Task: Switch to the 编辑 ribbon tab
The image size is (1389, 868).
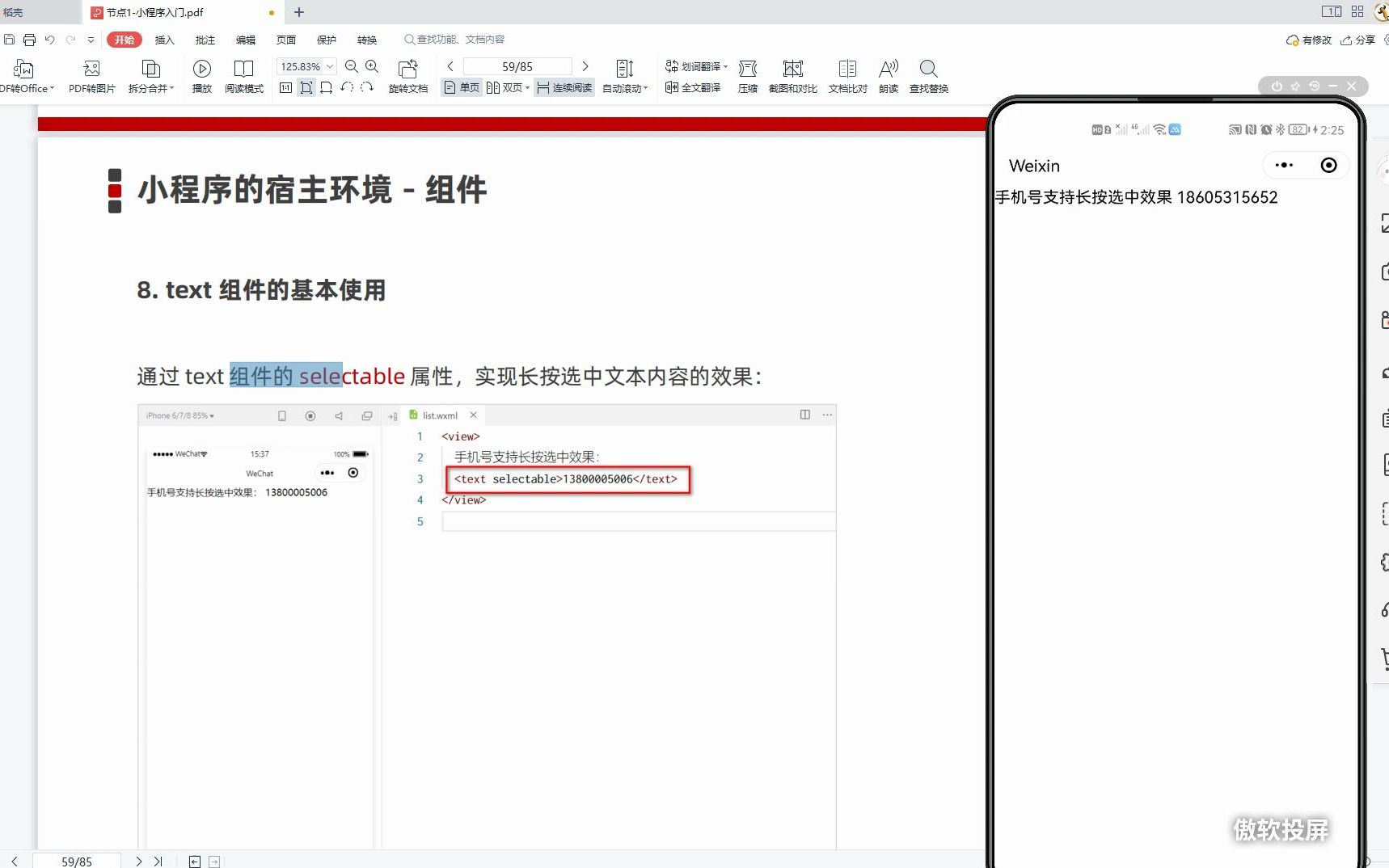Action: tap(246, 40)
